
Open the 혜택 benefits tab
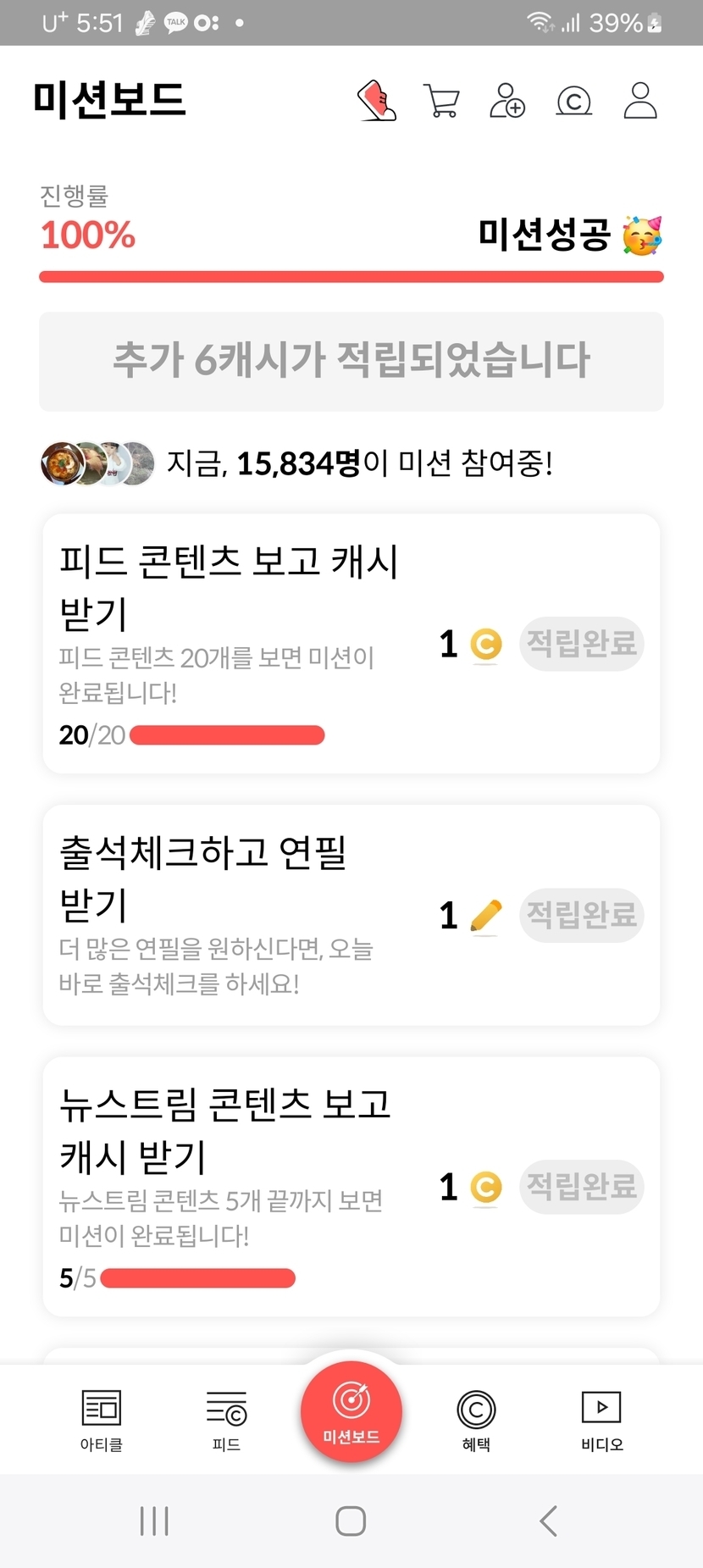[x=476, y=1420]
